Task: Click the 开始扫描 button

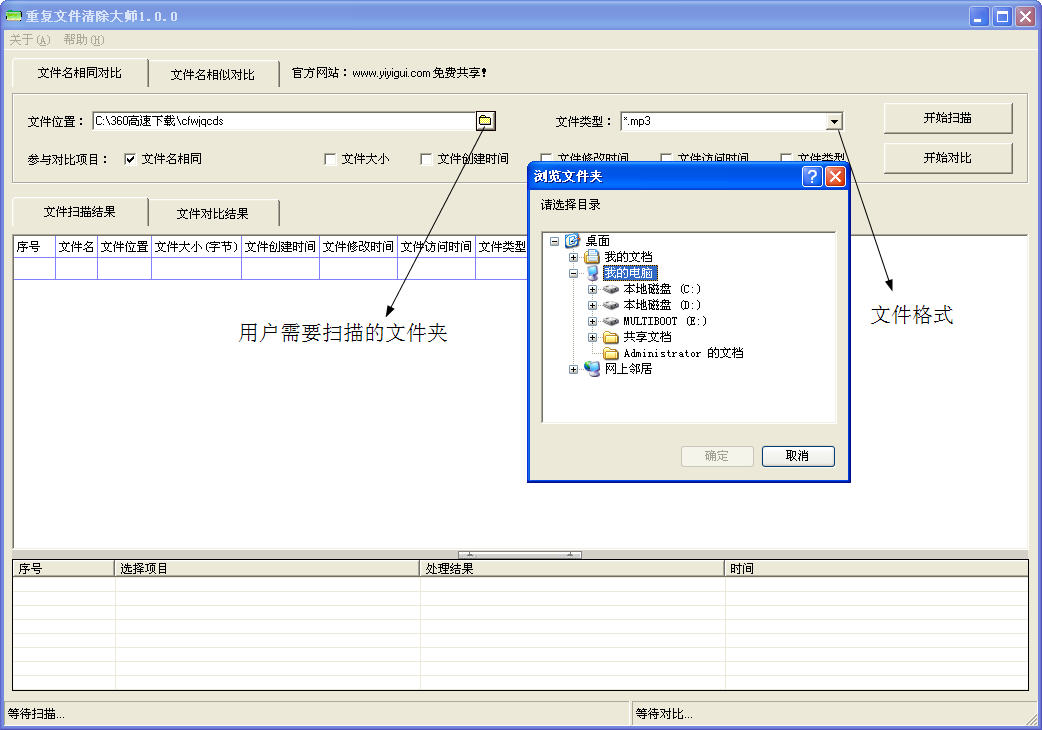Action: click(948, 118)
